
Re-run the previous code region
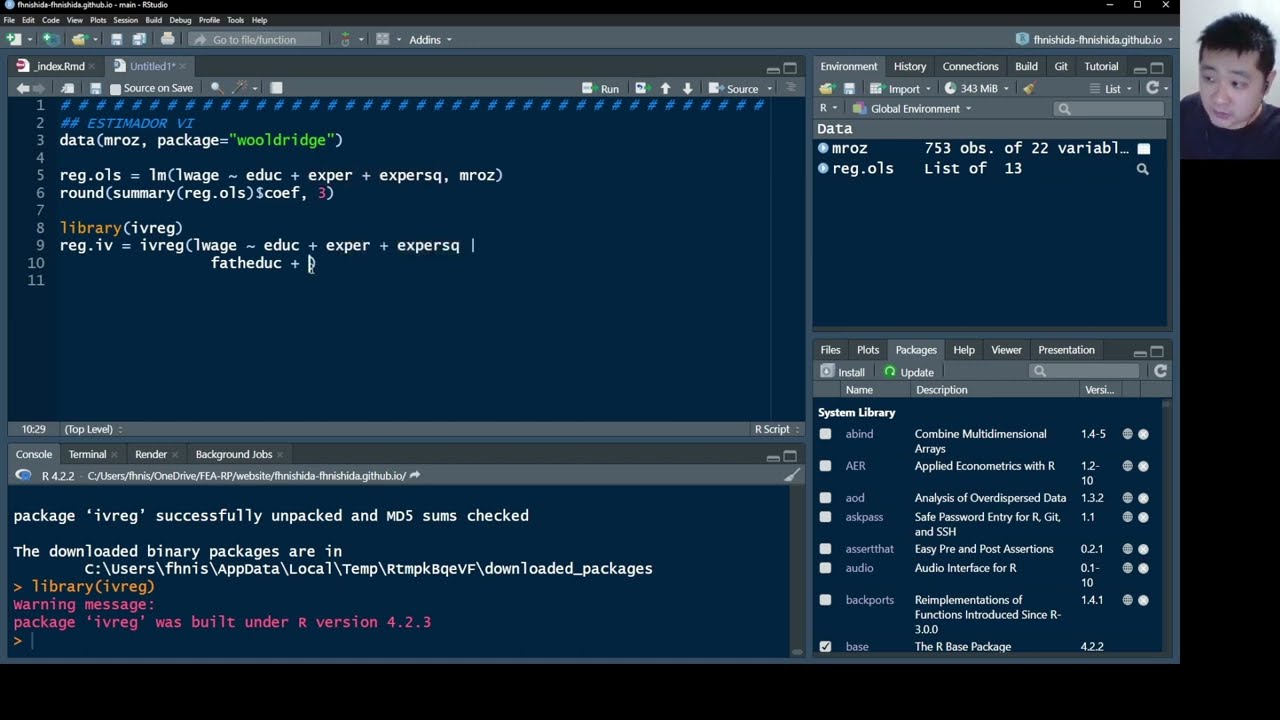click(641, 88)
